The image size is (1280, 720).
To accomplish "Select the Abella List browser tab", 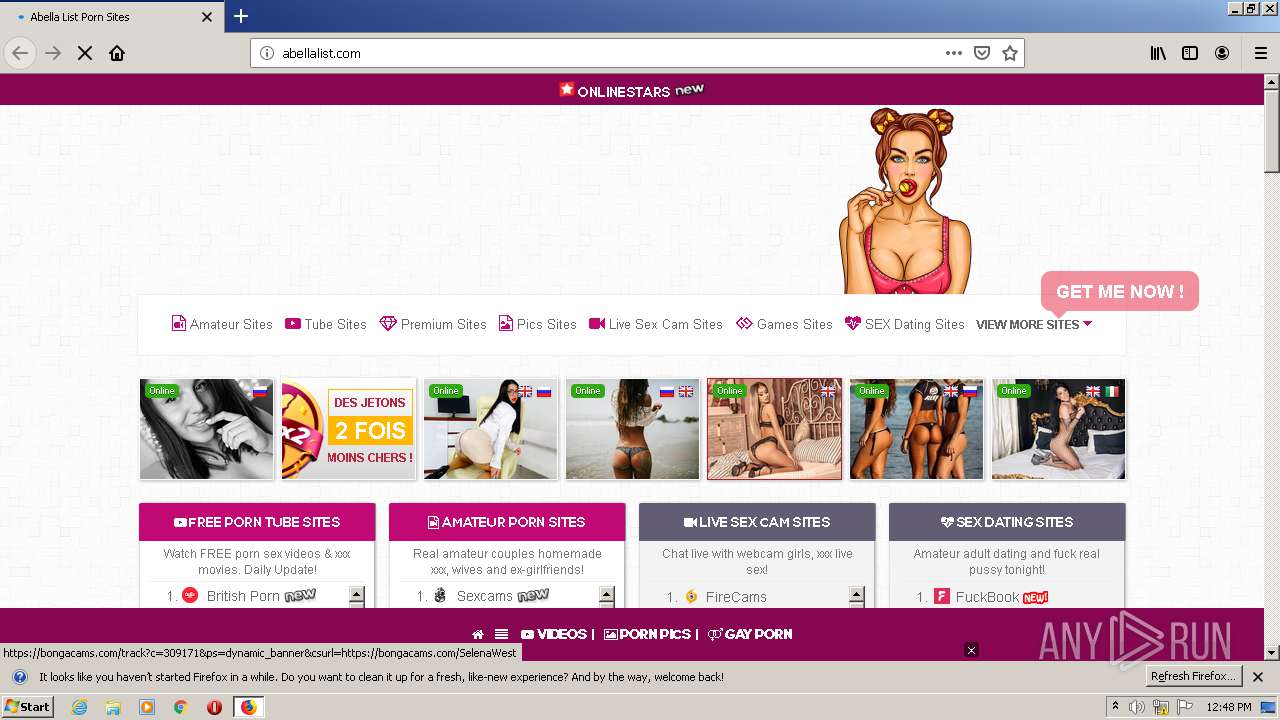I will click(112, 17).
